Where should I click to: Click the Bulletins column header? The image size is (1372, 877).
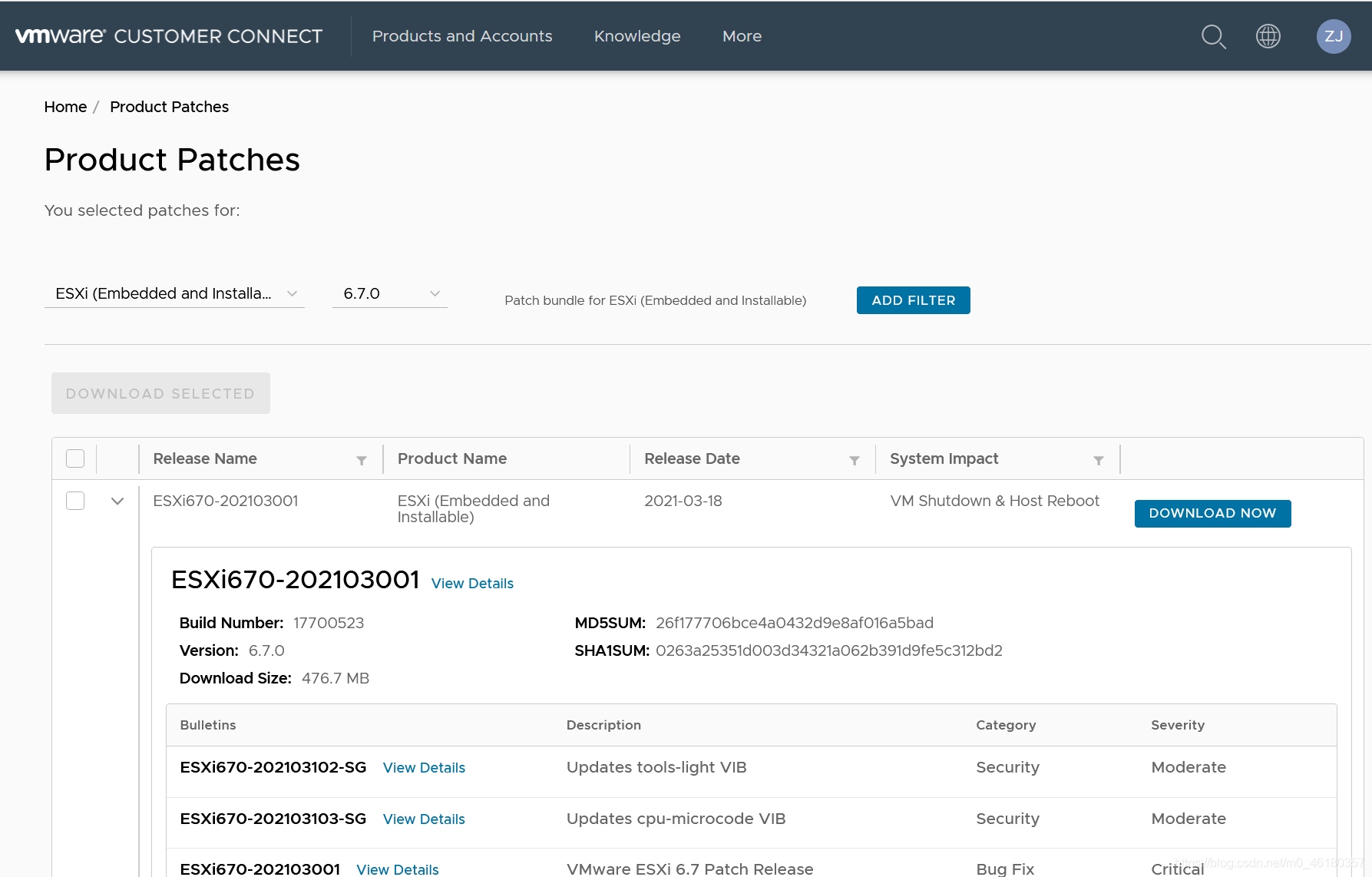[208, 725]
